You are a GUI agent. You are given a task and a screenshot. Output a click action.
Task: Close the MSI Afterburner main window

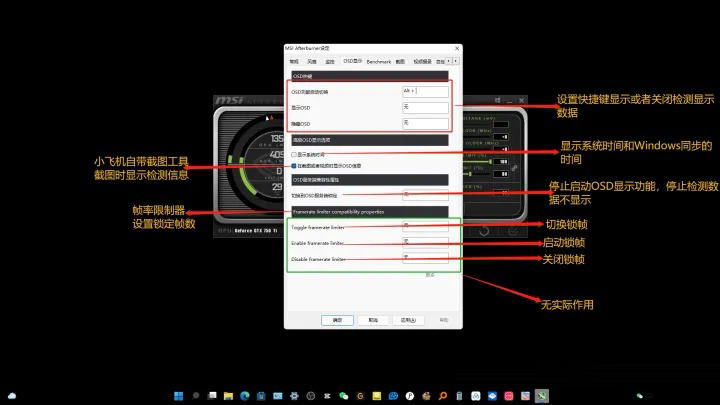coord(522,100)
